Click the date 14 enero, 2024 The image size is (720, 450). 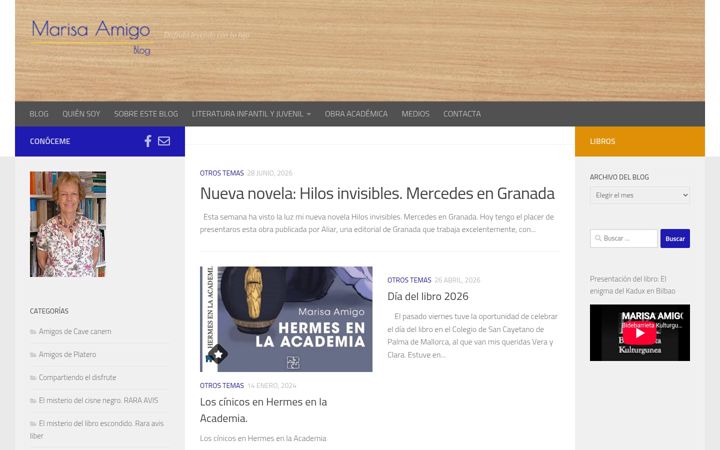coord(272,386)
